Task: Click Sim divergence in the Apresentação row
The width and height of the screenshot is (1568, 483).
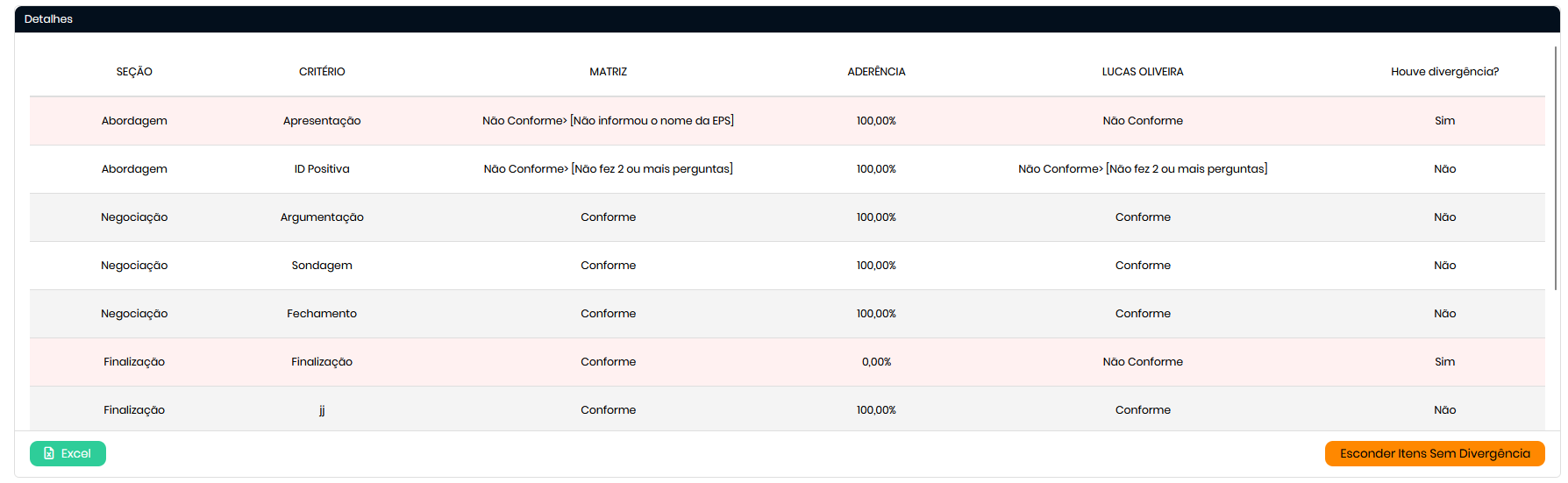Action: pos(1444,121)
